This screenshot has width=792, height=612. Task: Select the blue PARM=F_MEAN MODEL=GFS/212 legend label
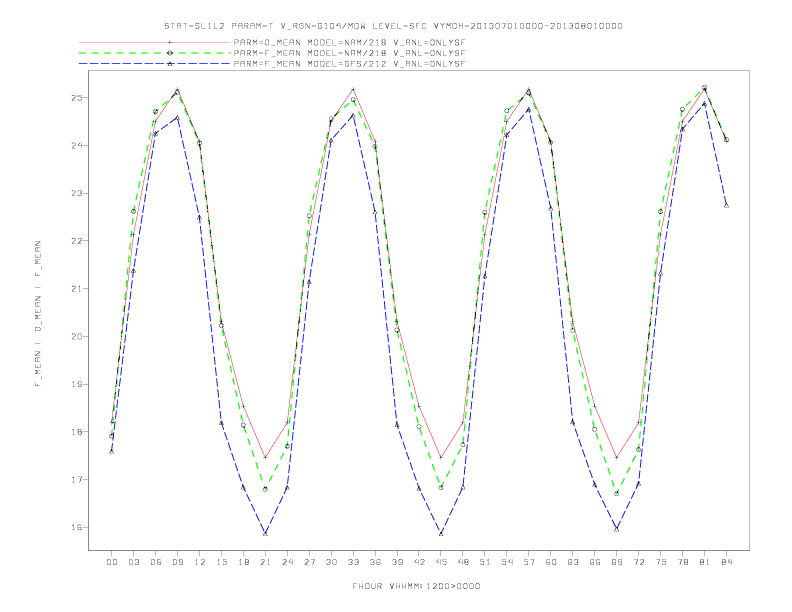350,64
